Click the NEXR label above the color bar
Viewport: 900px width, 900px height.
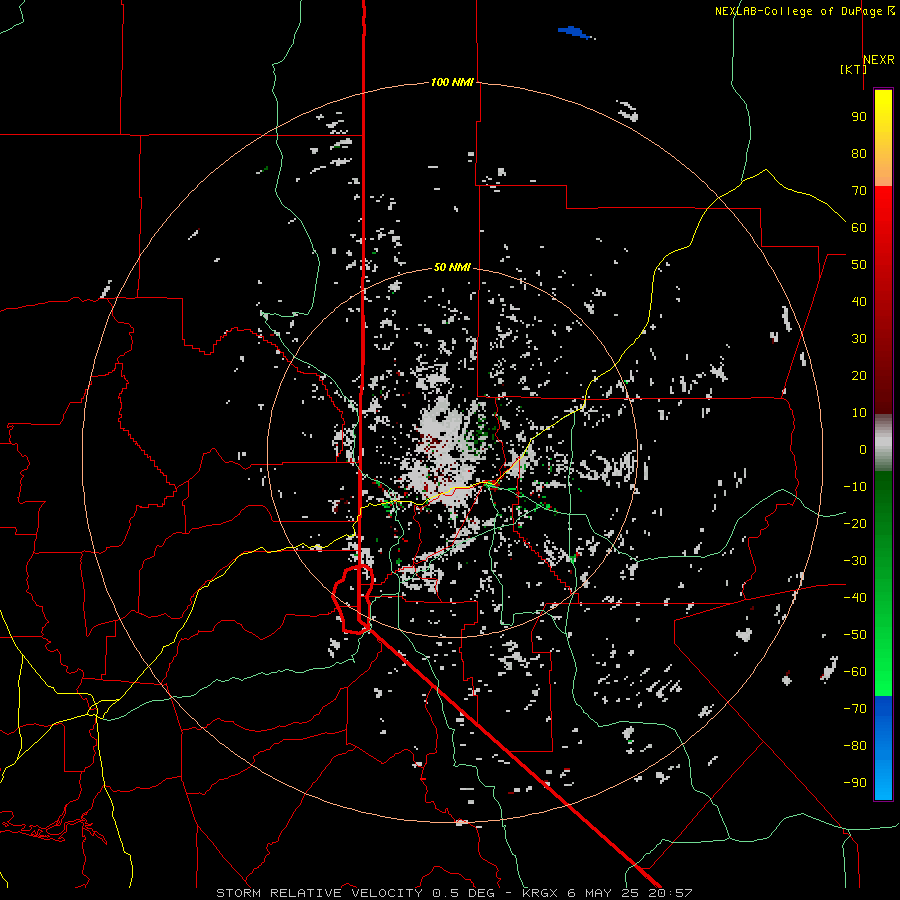tap(879, 60)
